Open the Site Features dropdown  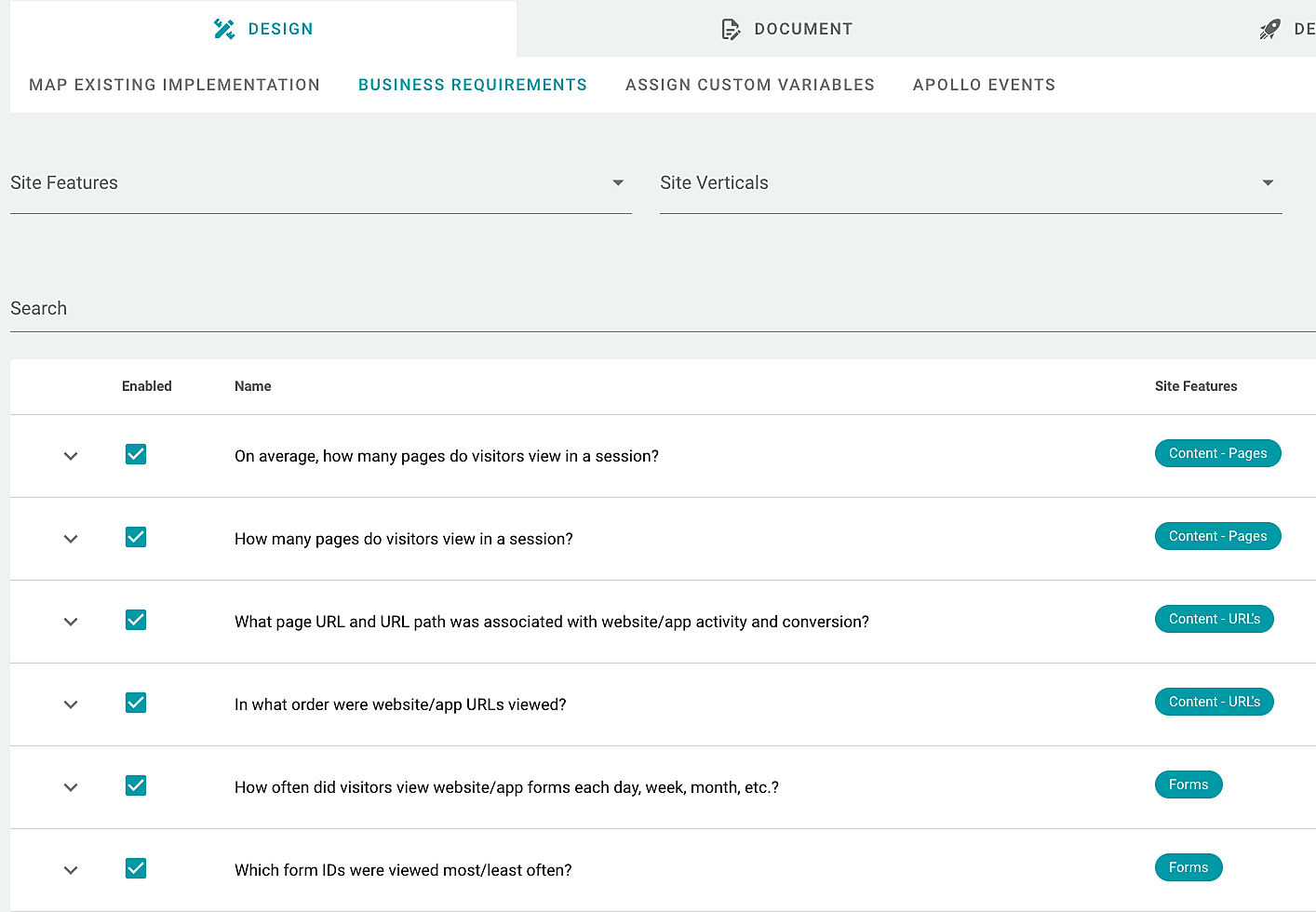tap(321, 183)
